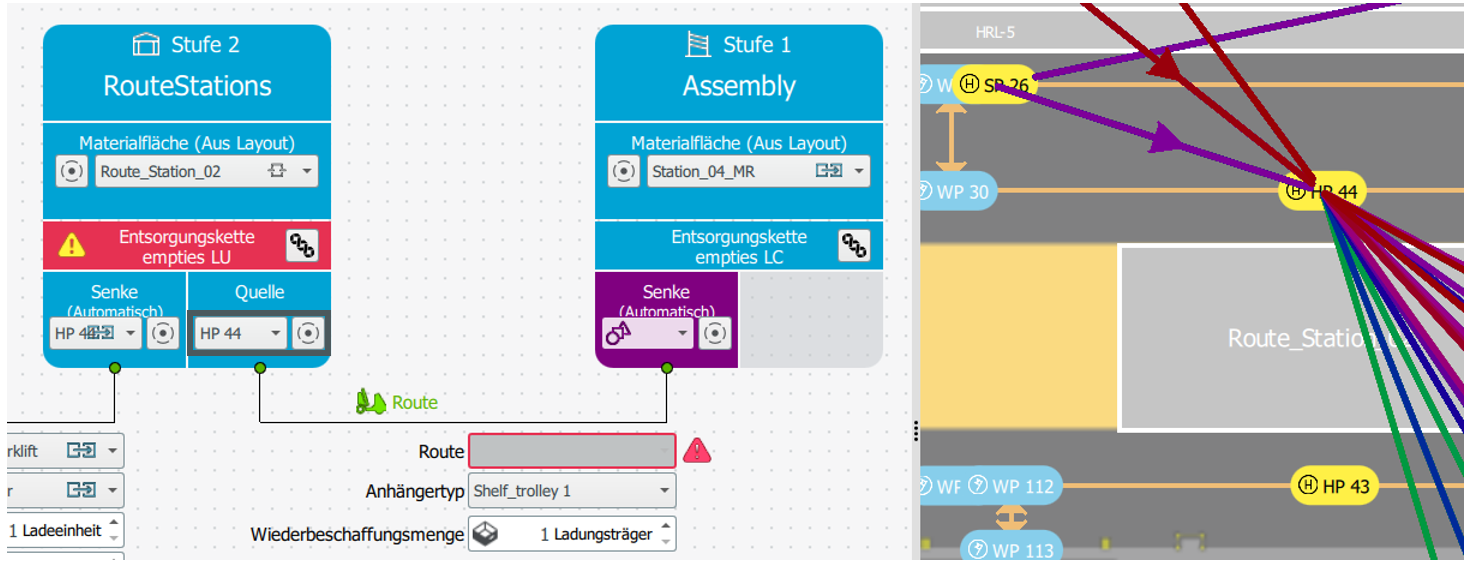This screenshot has width=1467, height=563.
Task: Click the yellow warning triangle on empties LU
Action: [x=72, y=245]
